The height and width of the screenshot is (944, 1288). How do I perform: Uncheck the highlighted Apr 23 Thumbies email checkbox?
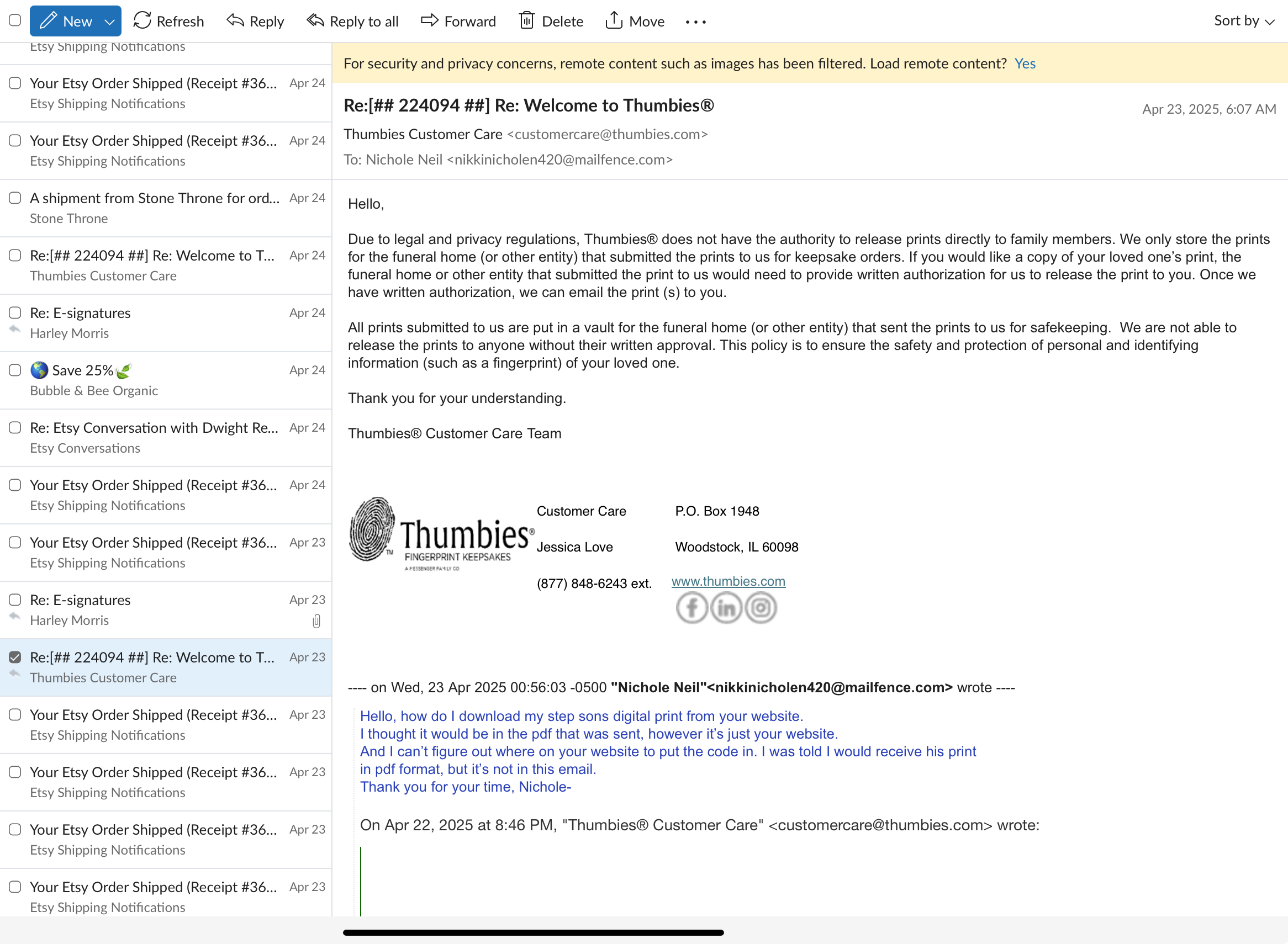pyautogui.click(x=15, y=657)
